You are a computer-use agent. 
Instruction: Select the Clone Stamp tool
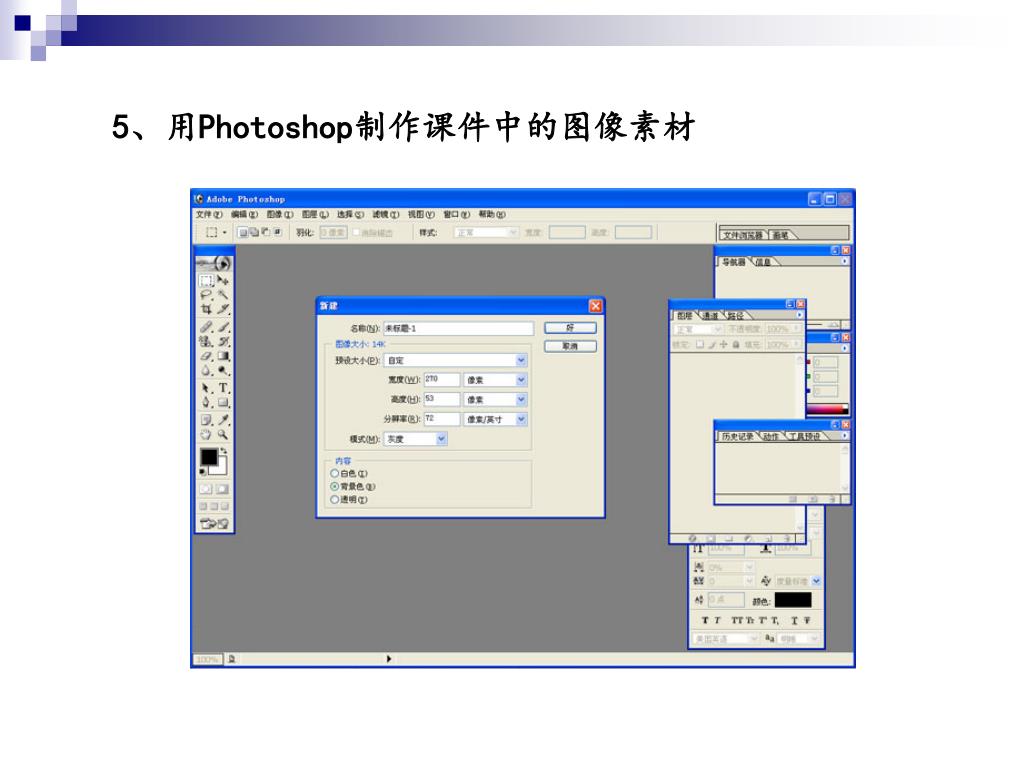coord(206,341)
